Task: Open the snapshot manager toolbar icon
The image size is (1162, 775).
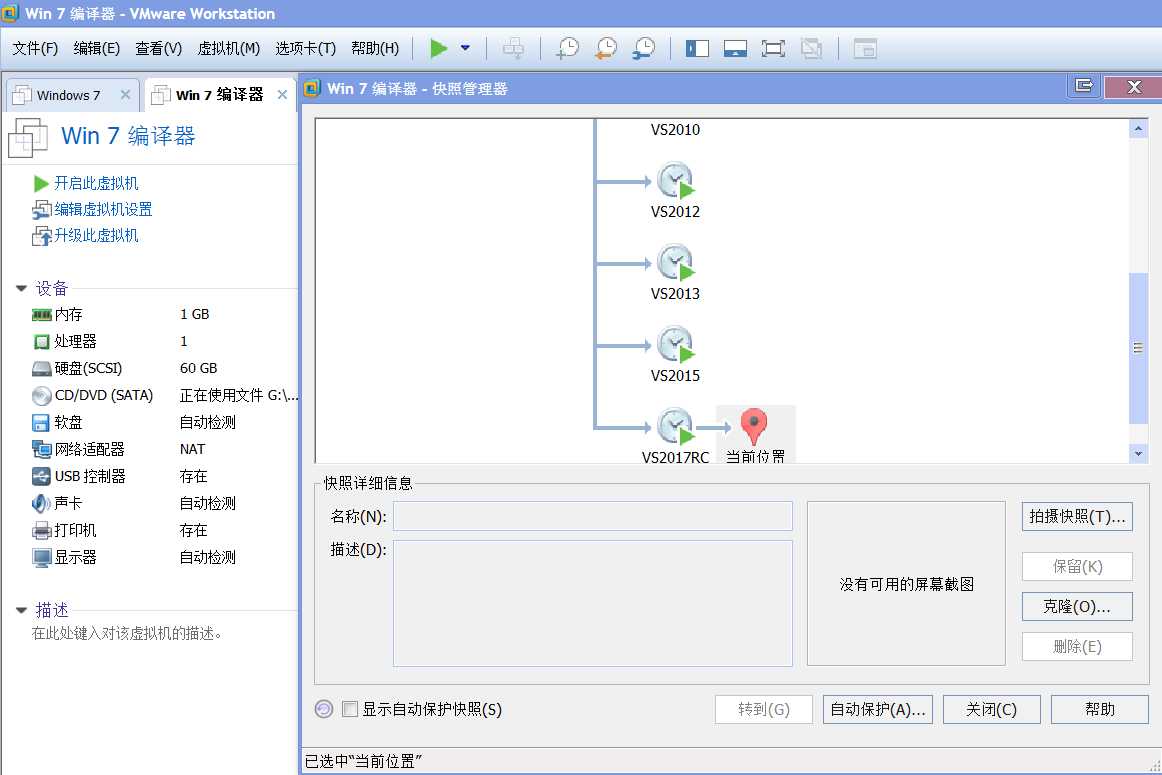Action: 644,49
